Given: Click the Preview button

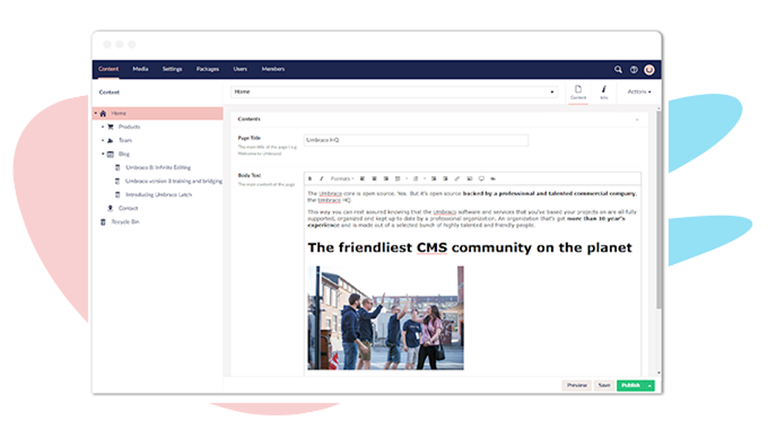Looking at the screenshot, I should pos(576,386).
